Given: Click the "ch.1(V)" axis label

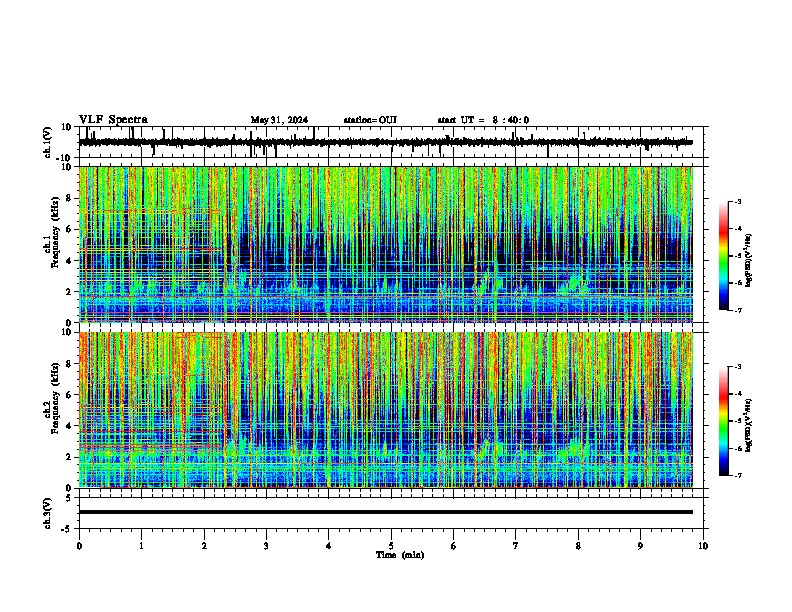Looking at the screenshot, I should click(47, 142).
